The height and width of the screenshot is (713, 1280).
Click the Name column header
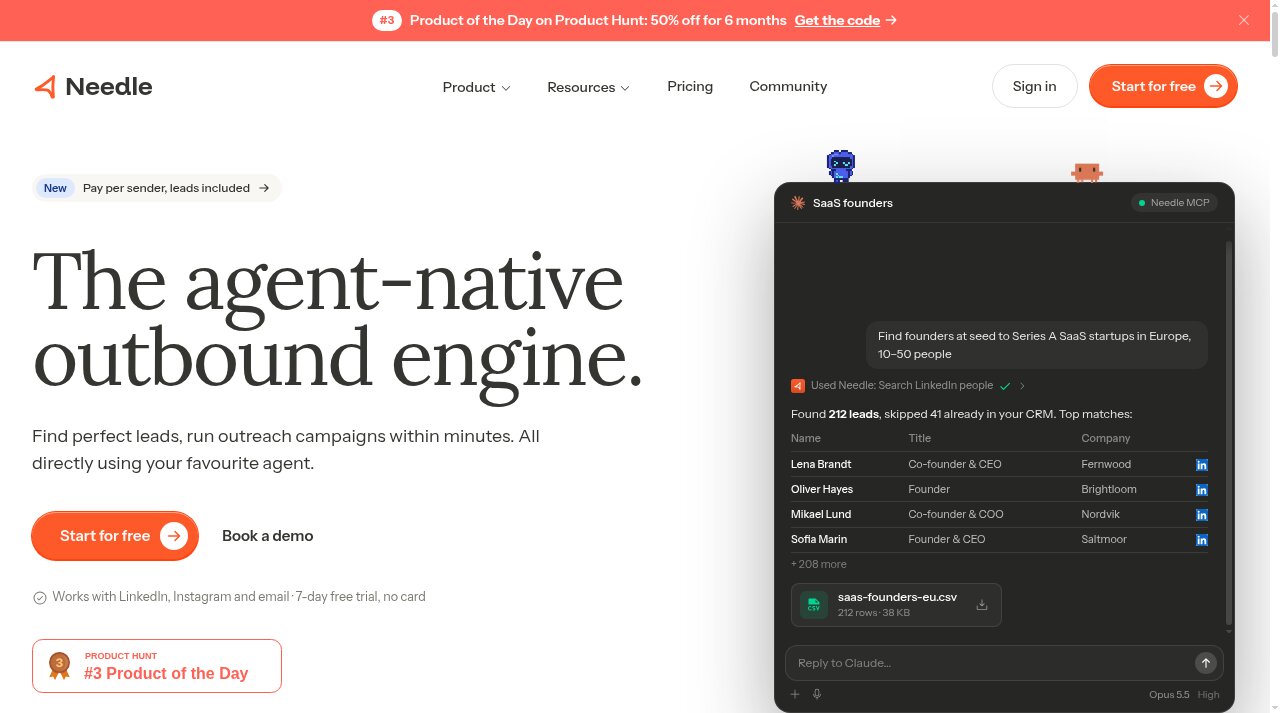pyautogui.click(x=806, y=438)
